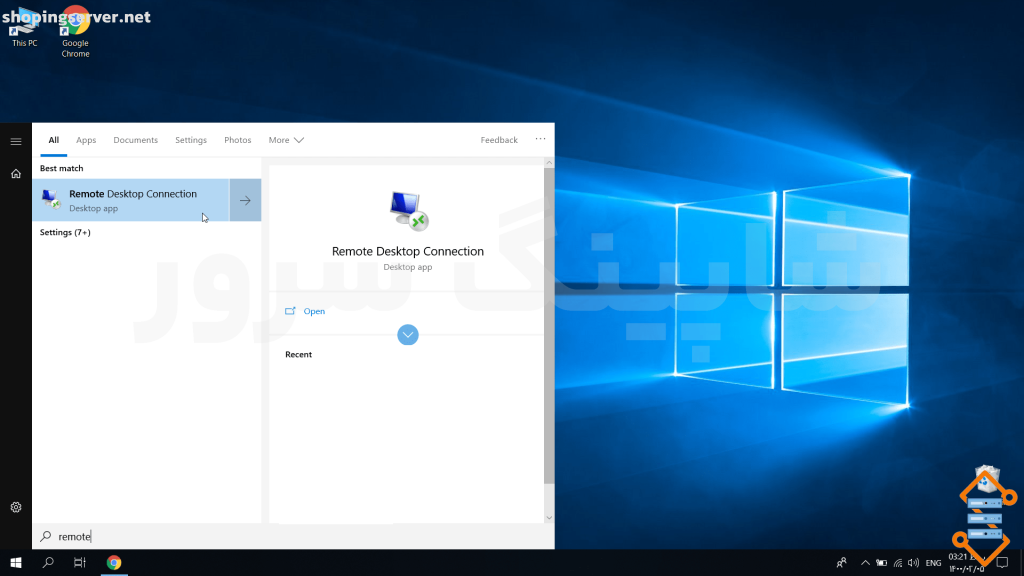This screenshot has height=576, width=1024.
Task: Switch to the Settings tab
Action: (191, 140)
